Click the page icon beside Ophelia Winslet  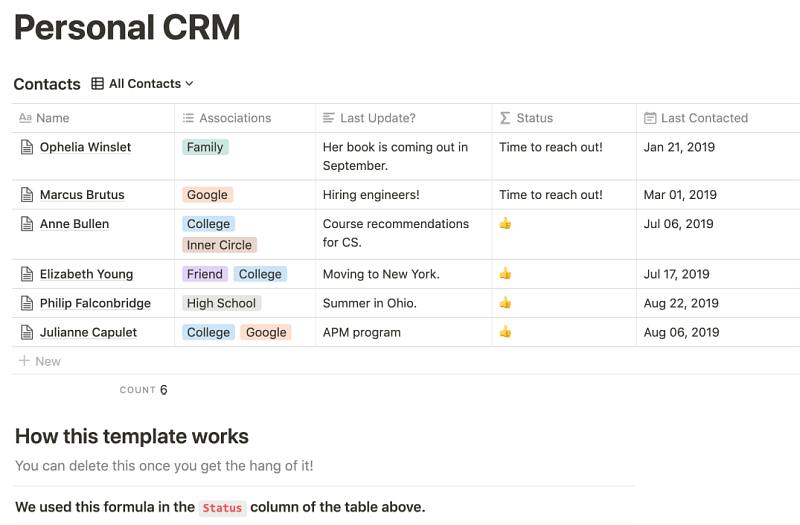(27, 147)
